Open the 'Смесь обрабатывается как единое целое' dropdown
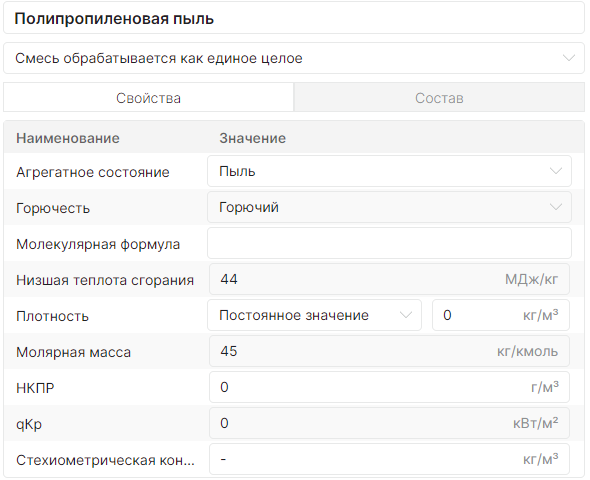The height and width of the screenshot is (480, 590). coord(293,58)
